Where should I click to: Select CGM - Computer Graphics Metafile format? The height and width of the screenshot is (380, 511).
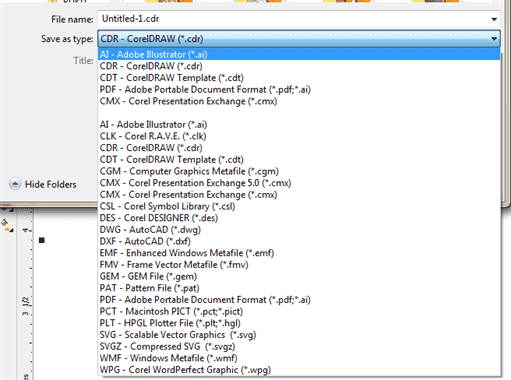point(299,171)
